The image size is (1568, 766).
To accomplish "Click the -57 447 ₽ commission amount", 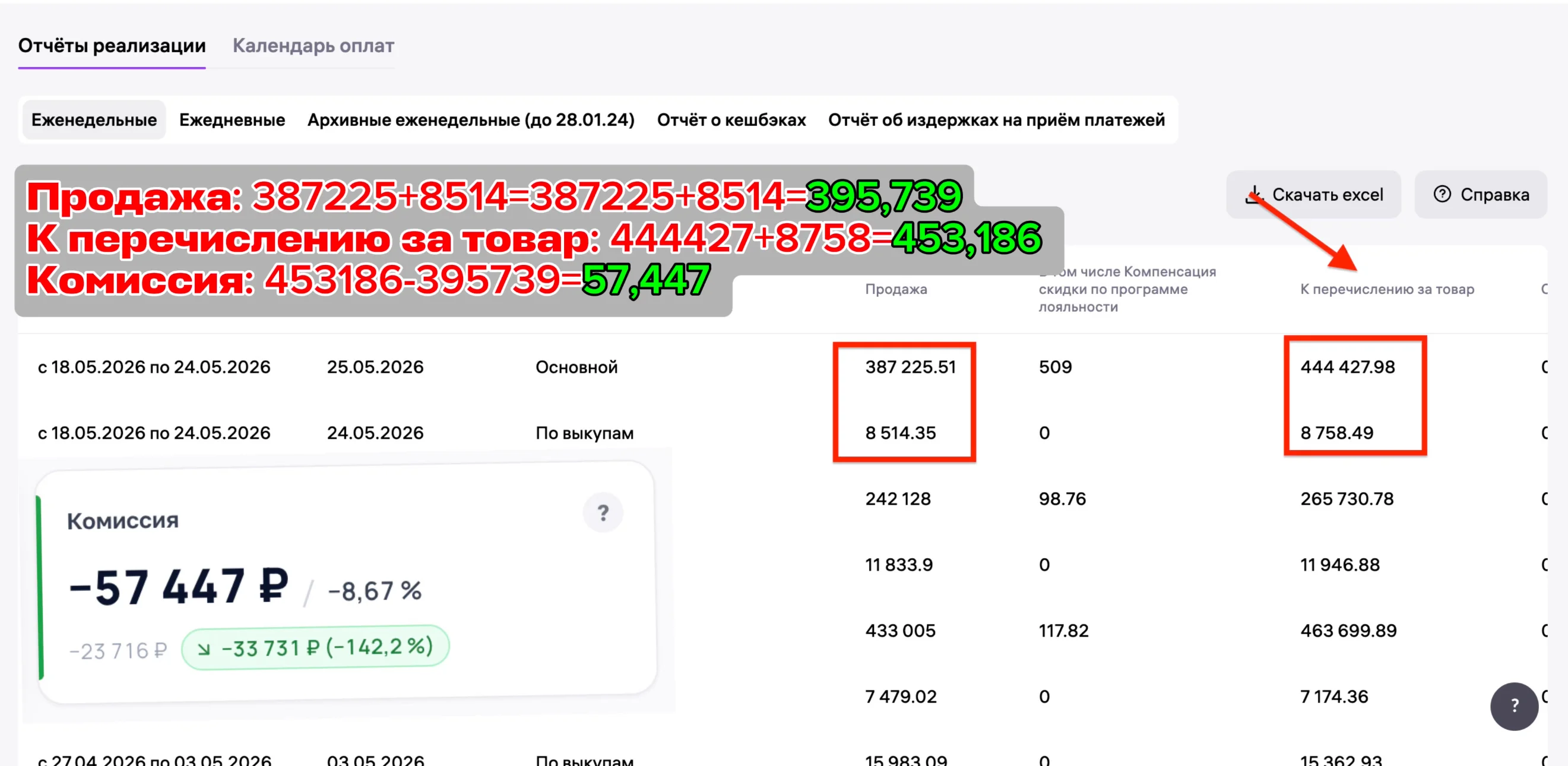I will (178, 585).
